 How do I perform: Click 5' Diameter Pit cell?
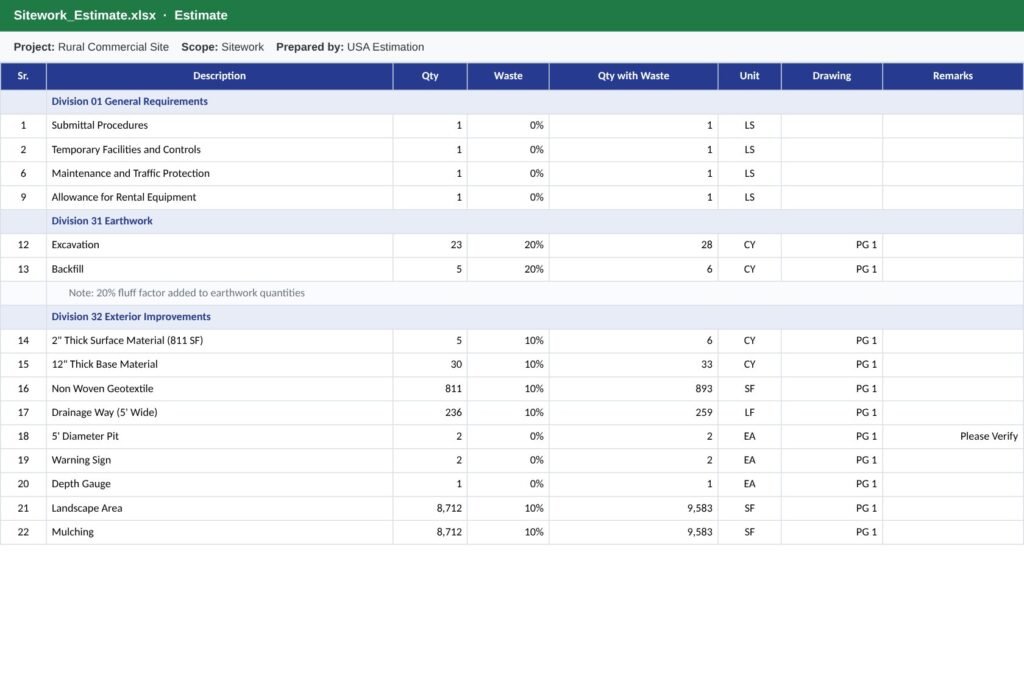(x=219, y=436)
